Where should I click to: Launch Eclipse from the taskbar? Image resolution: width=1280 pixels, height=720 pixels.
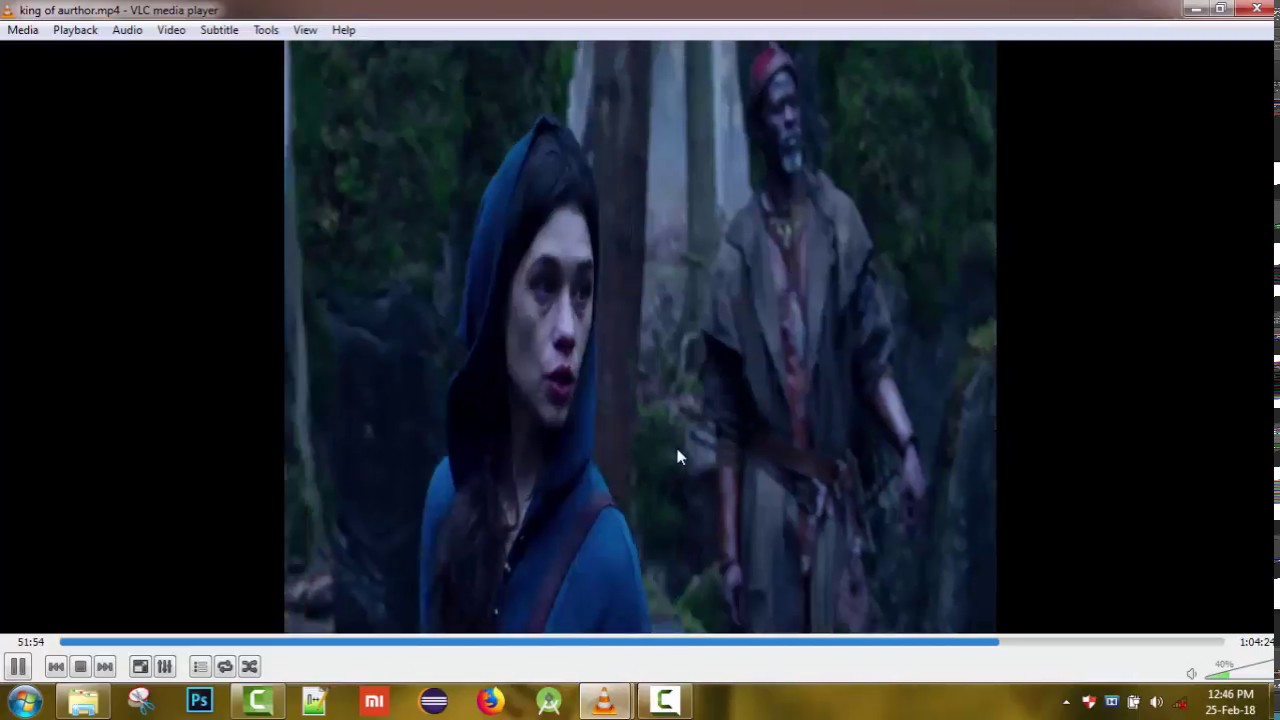(x=433, y=701)
